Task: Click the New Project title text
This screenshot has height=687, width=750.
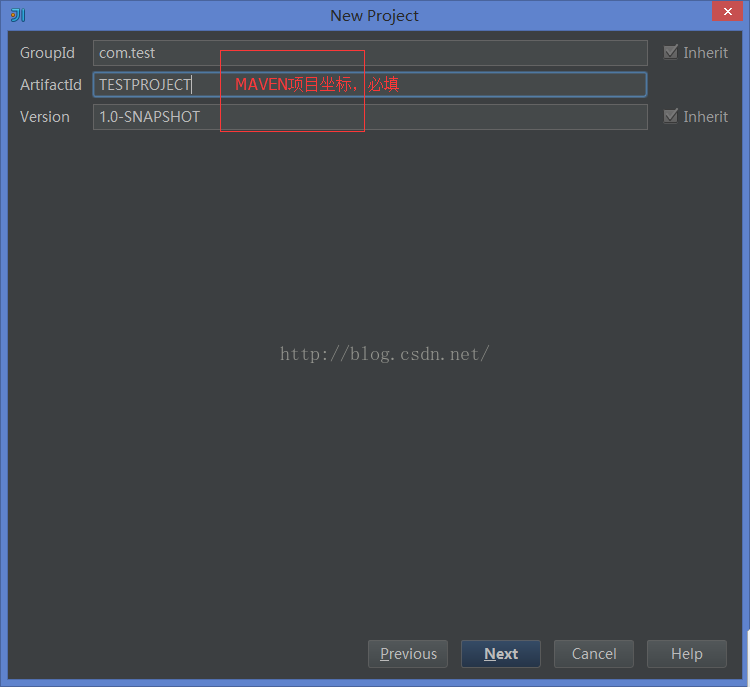Action: point(375,16)
